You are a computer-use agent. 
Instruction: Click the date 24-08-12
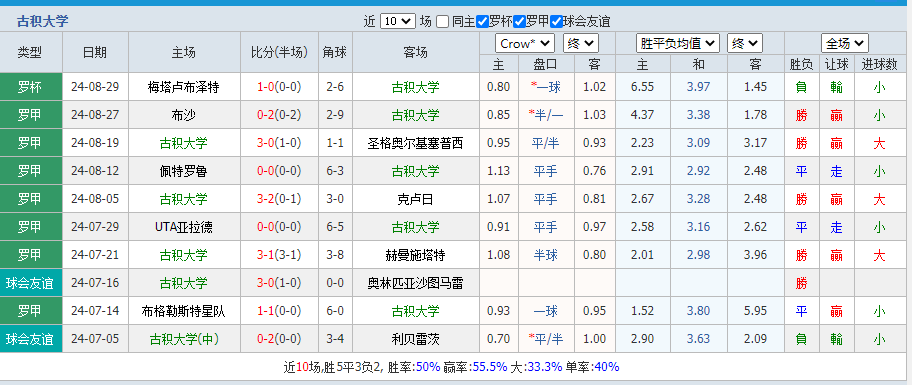click(95, 171)
